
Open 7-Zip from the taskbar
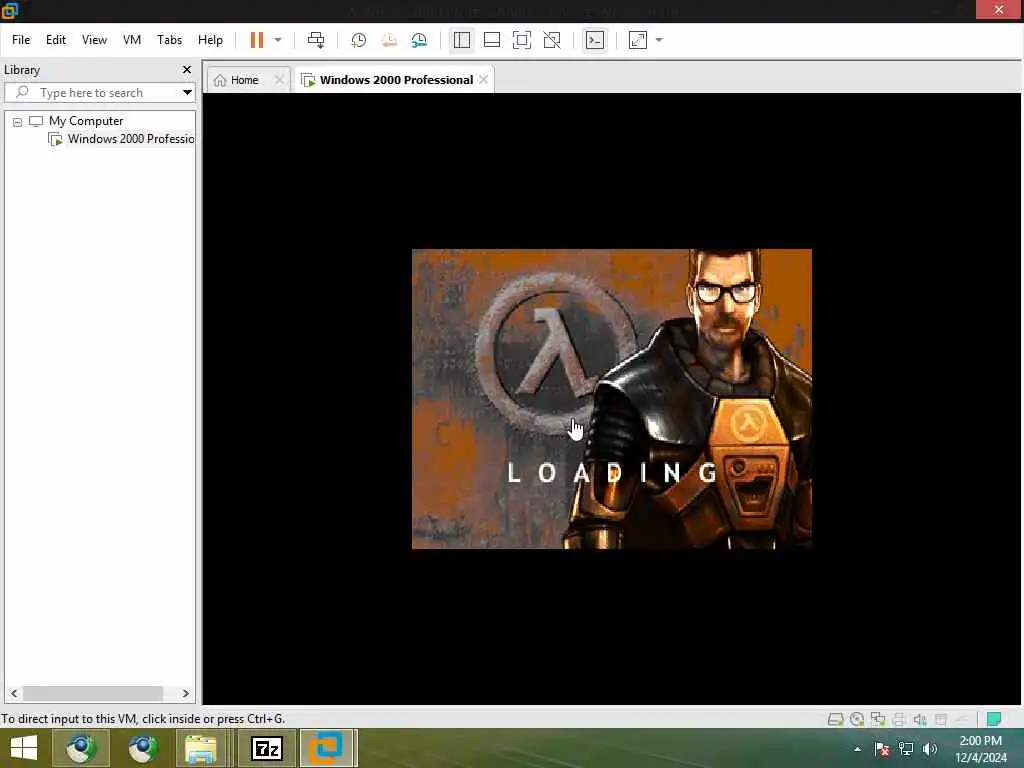(267, 748)
